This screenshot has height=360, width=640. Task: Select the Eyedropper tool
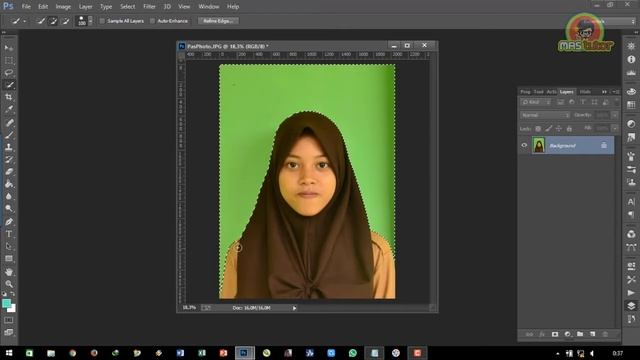[9, 109]
